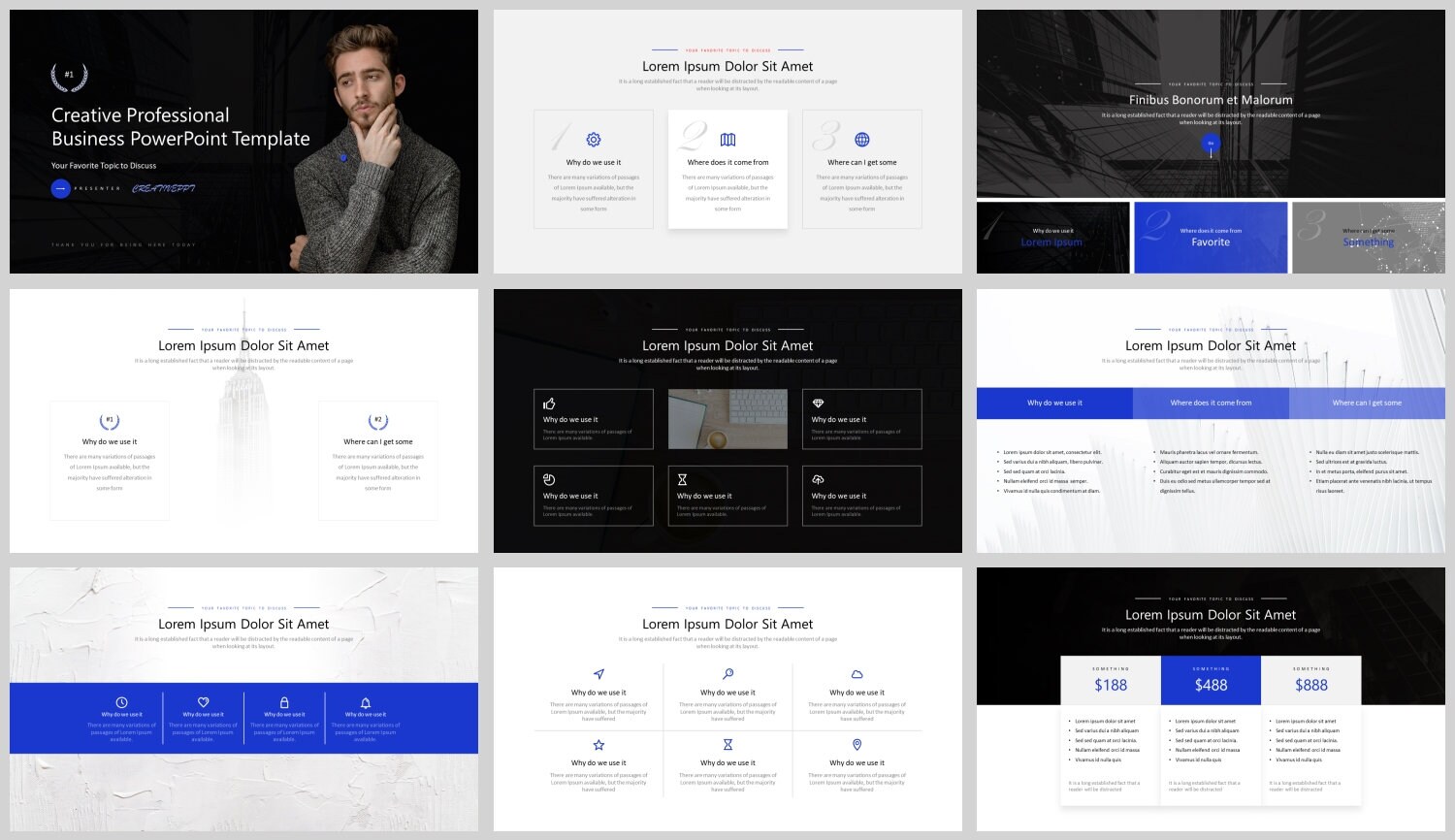Viewport: 1455px width, 840px height.
Task: Click the clock icon in the blue band
Action: 121,702
